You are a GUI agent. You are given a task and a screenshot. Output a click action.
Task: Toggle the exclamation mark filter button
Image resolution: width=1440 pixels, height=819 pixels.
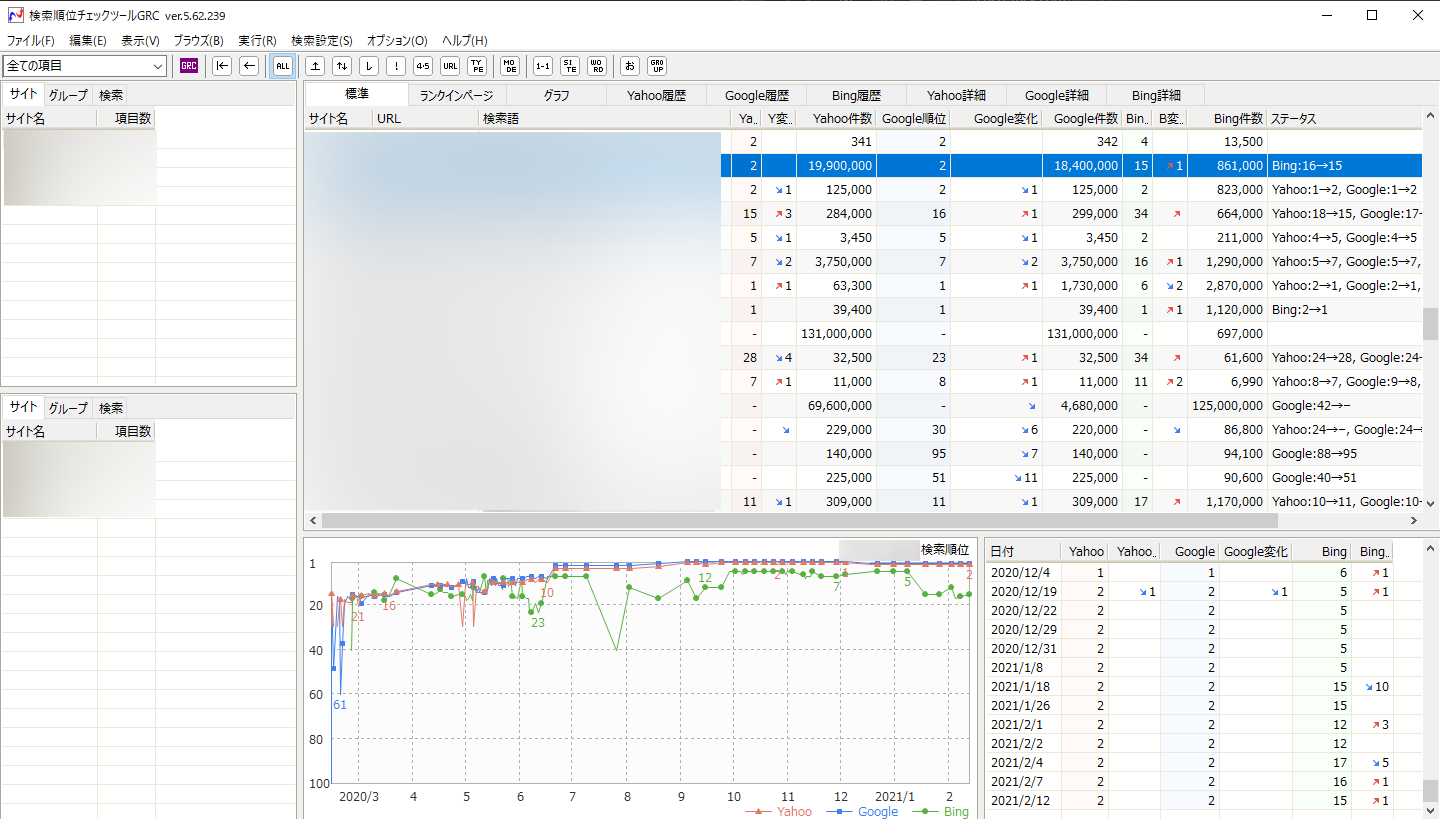[x=396, y=66]
